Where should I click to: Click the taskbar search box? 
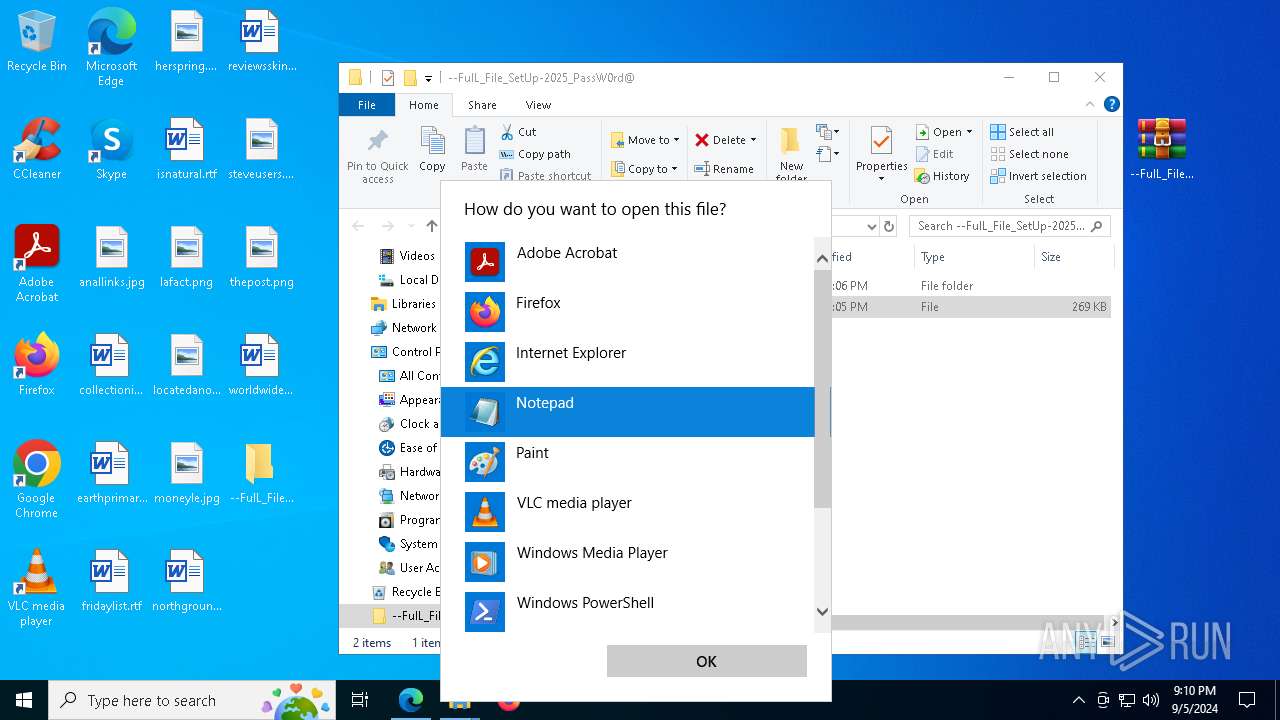click(192, 700)
